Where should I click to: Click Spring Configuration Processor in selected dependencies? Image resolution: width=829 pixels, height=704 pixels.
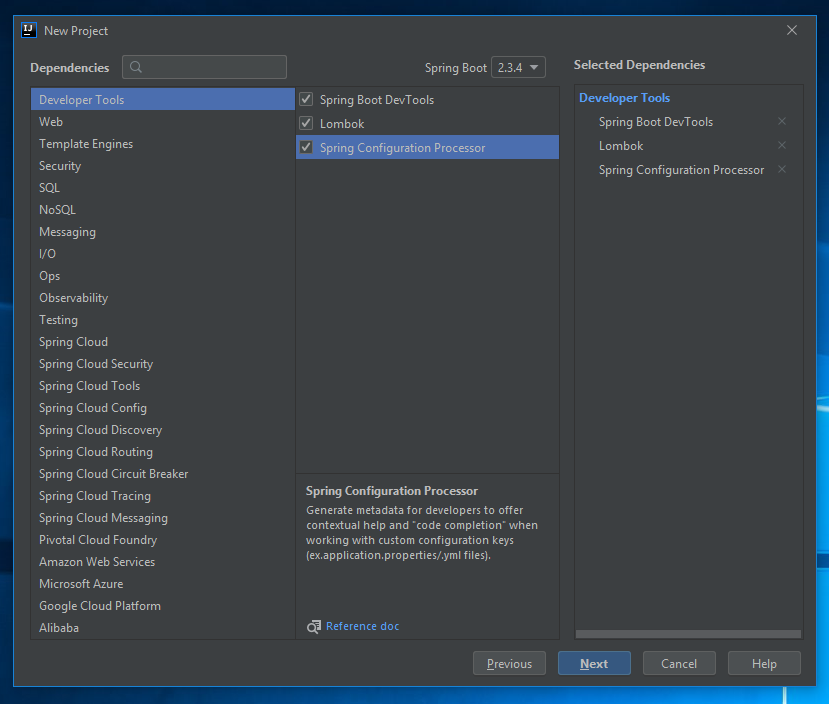(x=681, y=170)
